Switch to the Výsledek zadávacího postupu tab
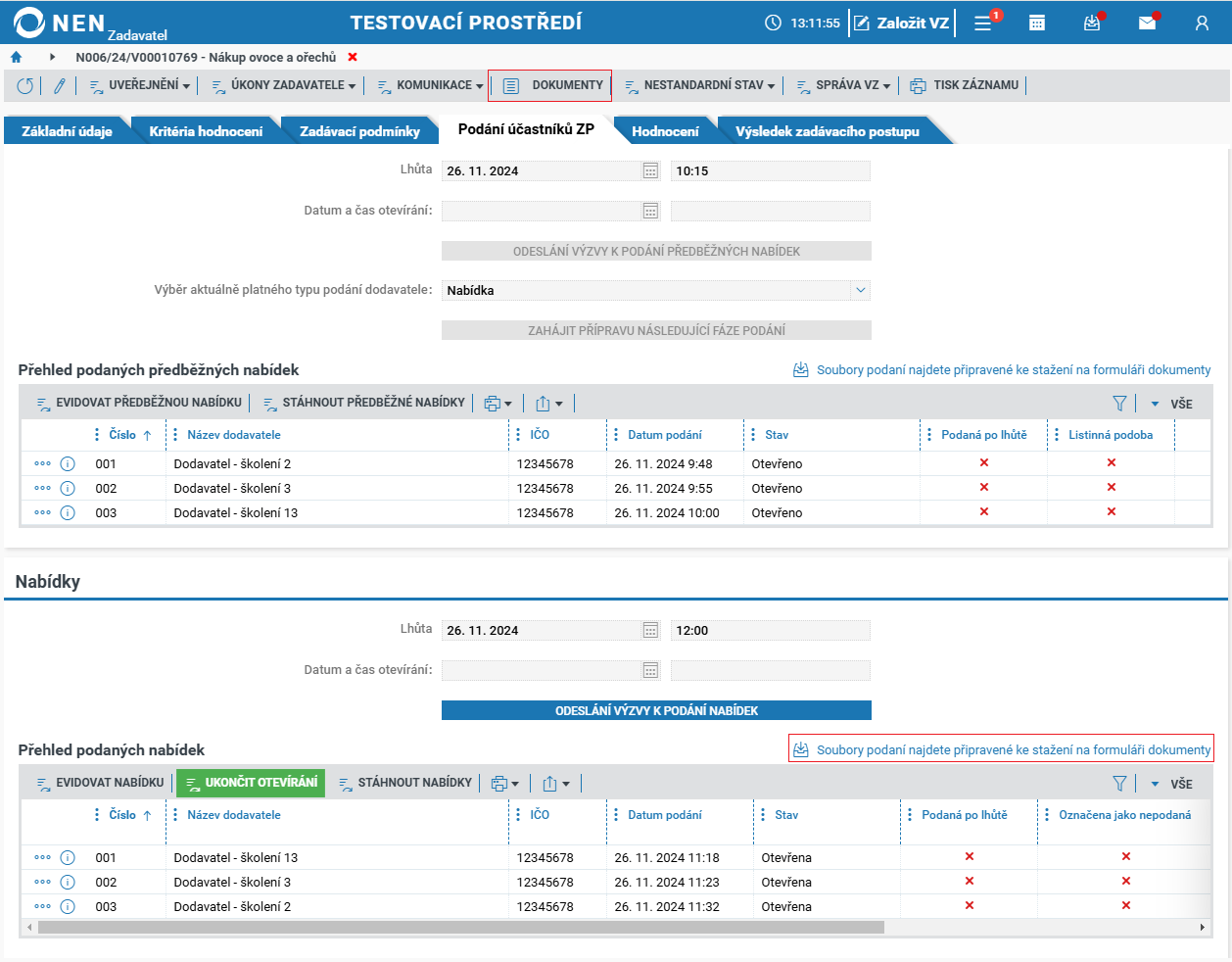Viewport: 1232px width, 962px height. [x=828, y=131]
